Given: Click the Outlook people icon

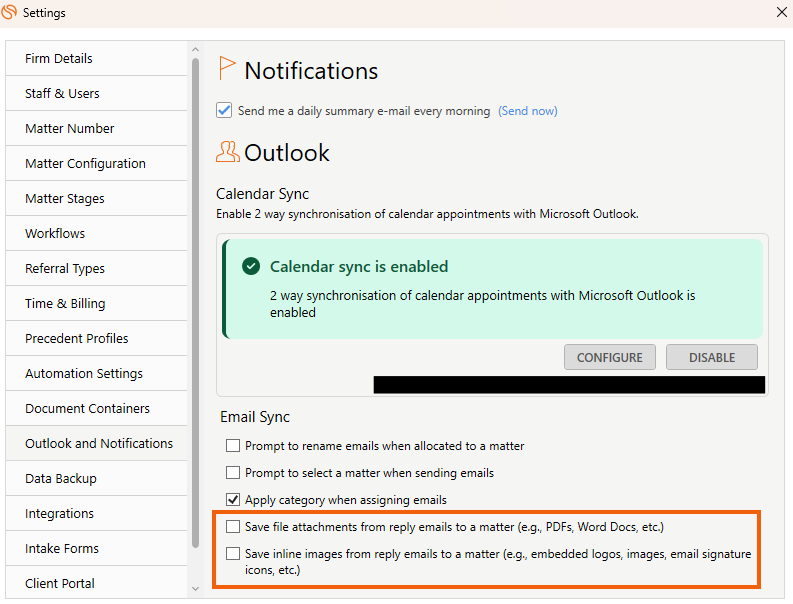Looking at the screenshot, I should 228,151.
